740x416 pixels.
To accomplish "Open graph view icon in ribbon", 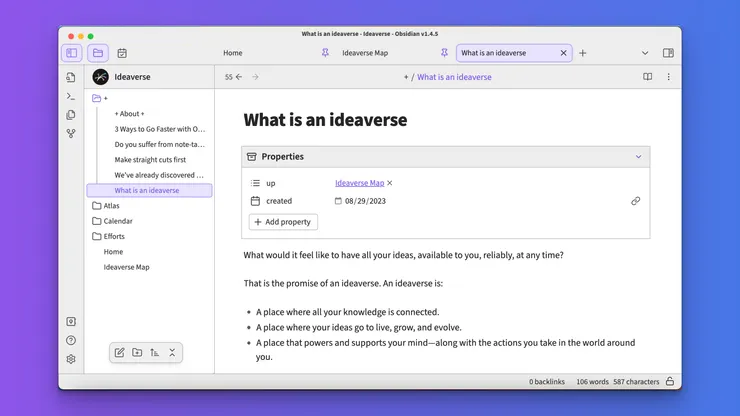I will pyautogui.click(x=71, y=134).
